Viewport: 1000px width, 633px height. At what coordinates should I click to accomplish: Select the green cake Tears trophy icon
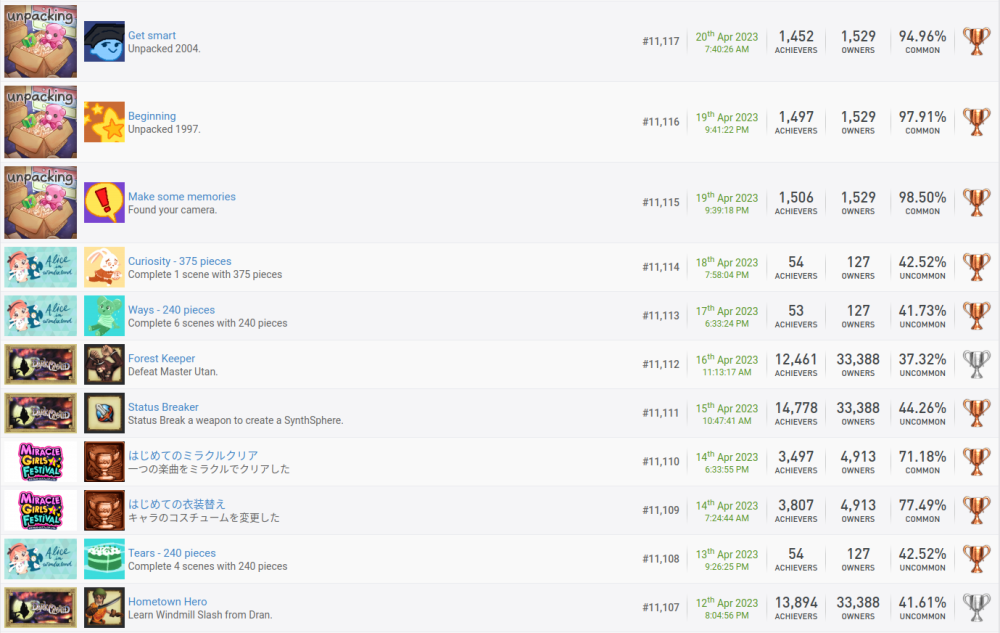click(x=104, y=559)
